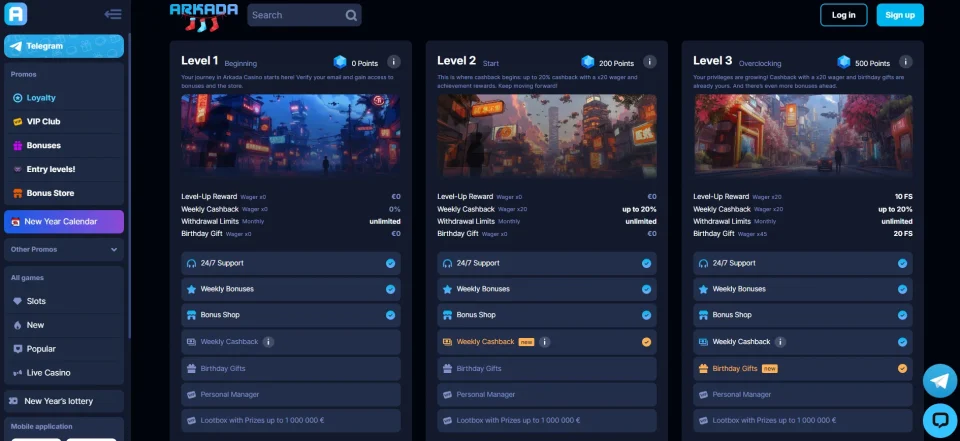Screen dimensions: 960x441
Task: Click the search magnifier icon
Action: tap(351, 15)
